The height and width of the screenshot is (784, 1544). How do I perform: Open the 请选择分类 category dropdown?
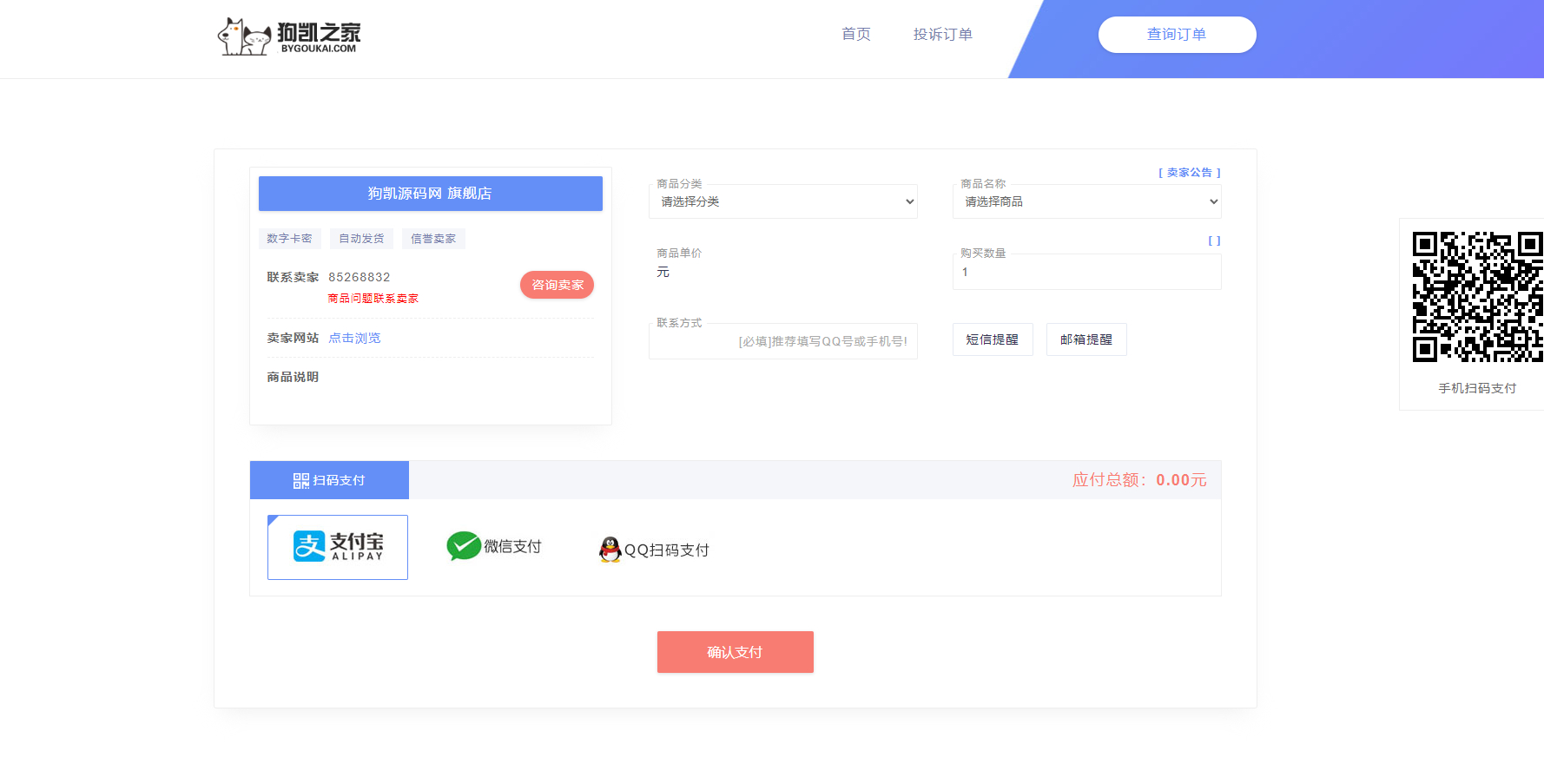(x=783, y=201)
